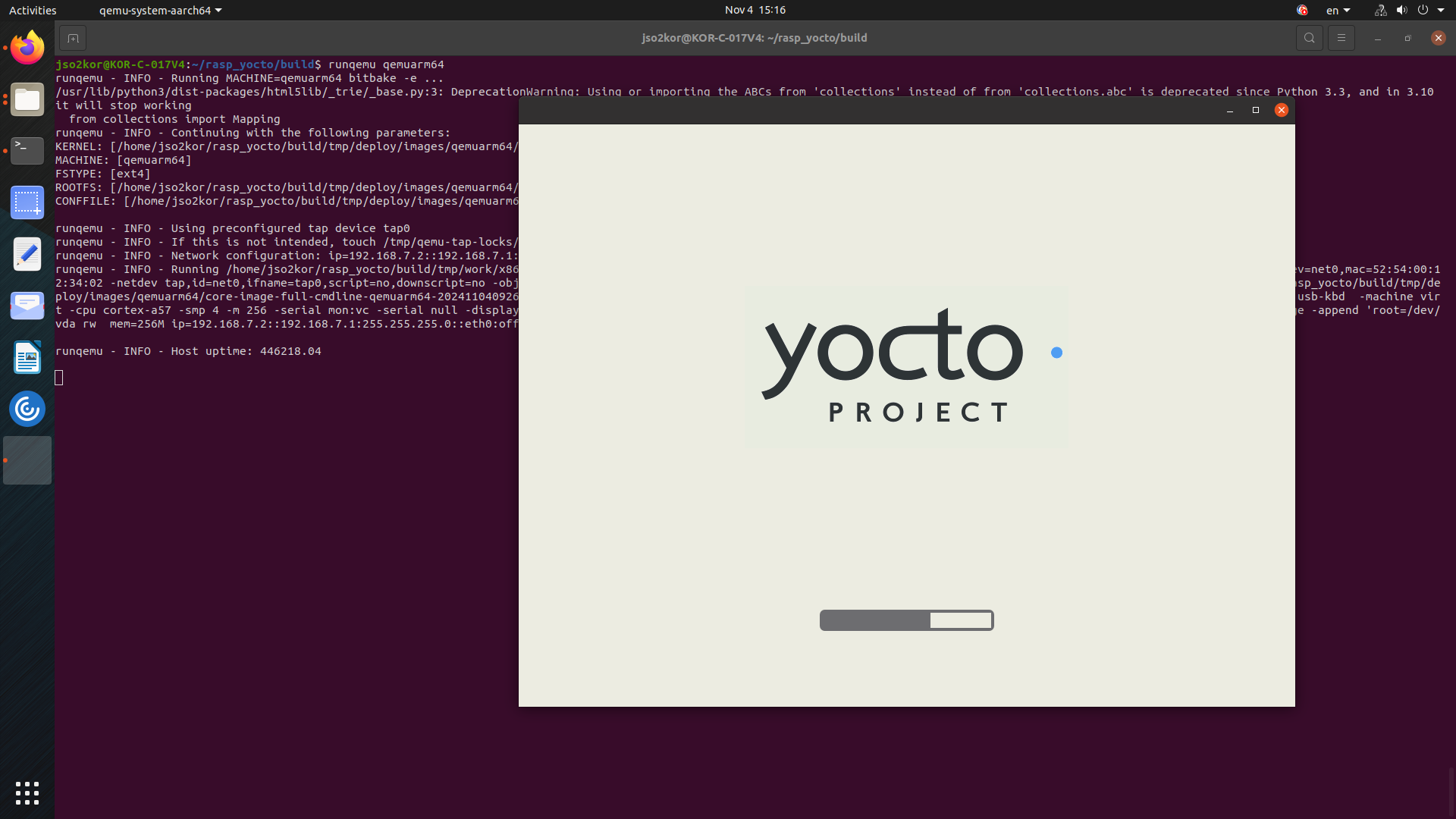Screen dimensions: 1456x819
Task: Close the terminal window
Action: tap(1438, 38)
